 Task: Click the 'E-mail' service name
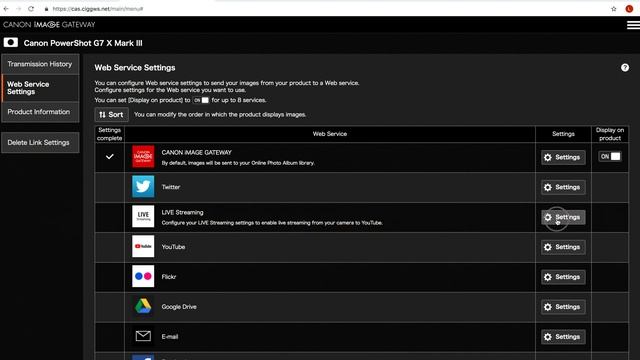170,337
